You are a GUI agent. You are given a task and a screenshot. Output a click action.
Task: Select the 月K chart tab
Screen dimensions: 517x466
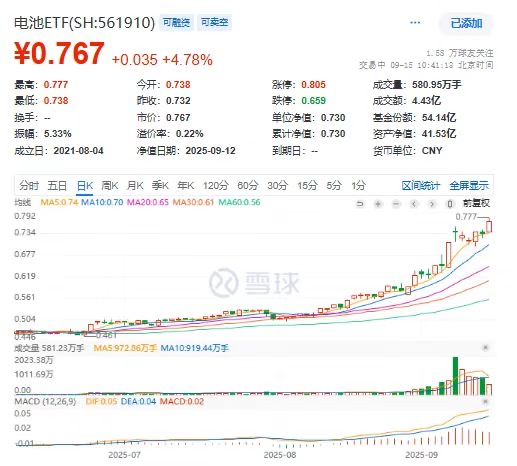coord(135,185)
